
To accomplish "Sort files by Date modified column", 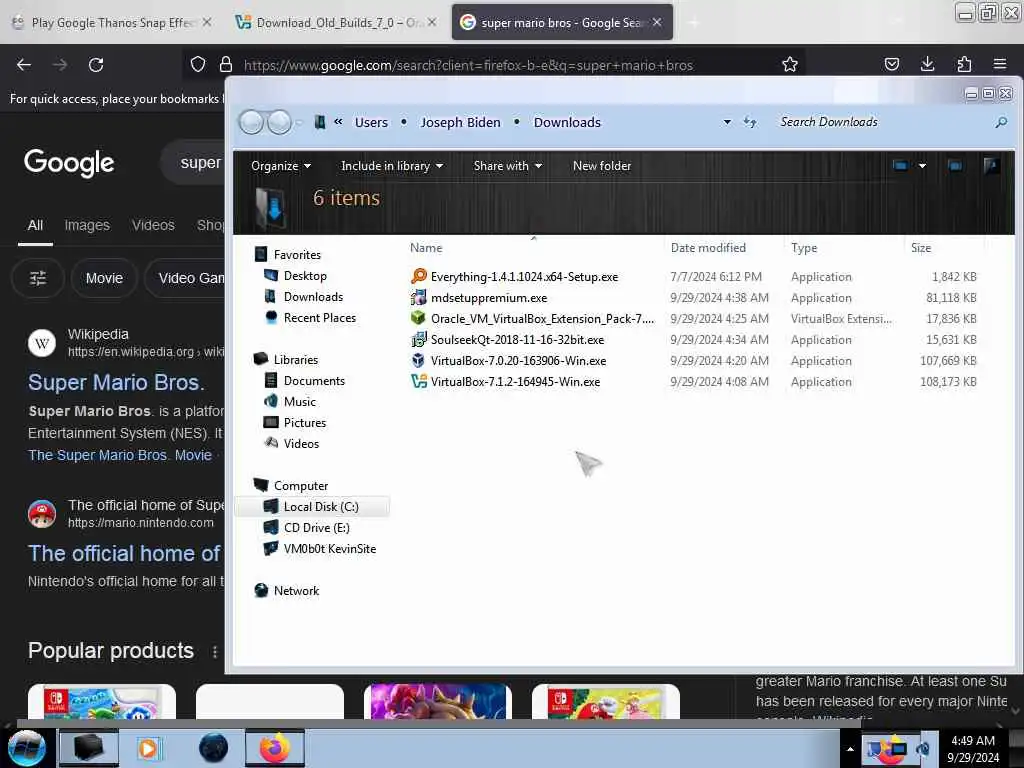I will coord(708,248).
